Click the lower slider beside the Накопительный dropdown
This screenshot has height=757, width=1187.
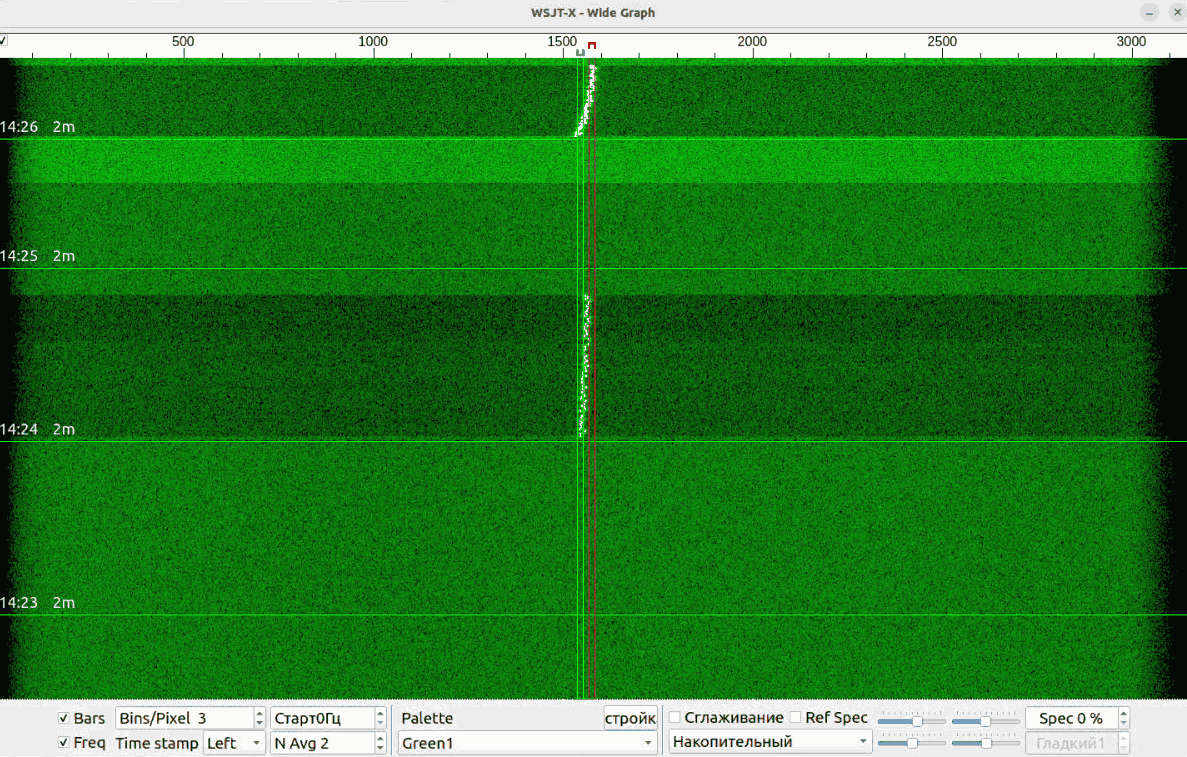(x=911, y=743)
